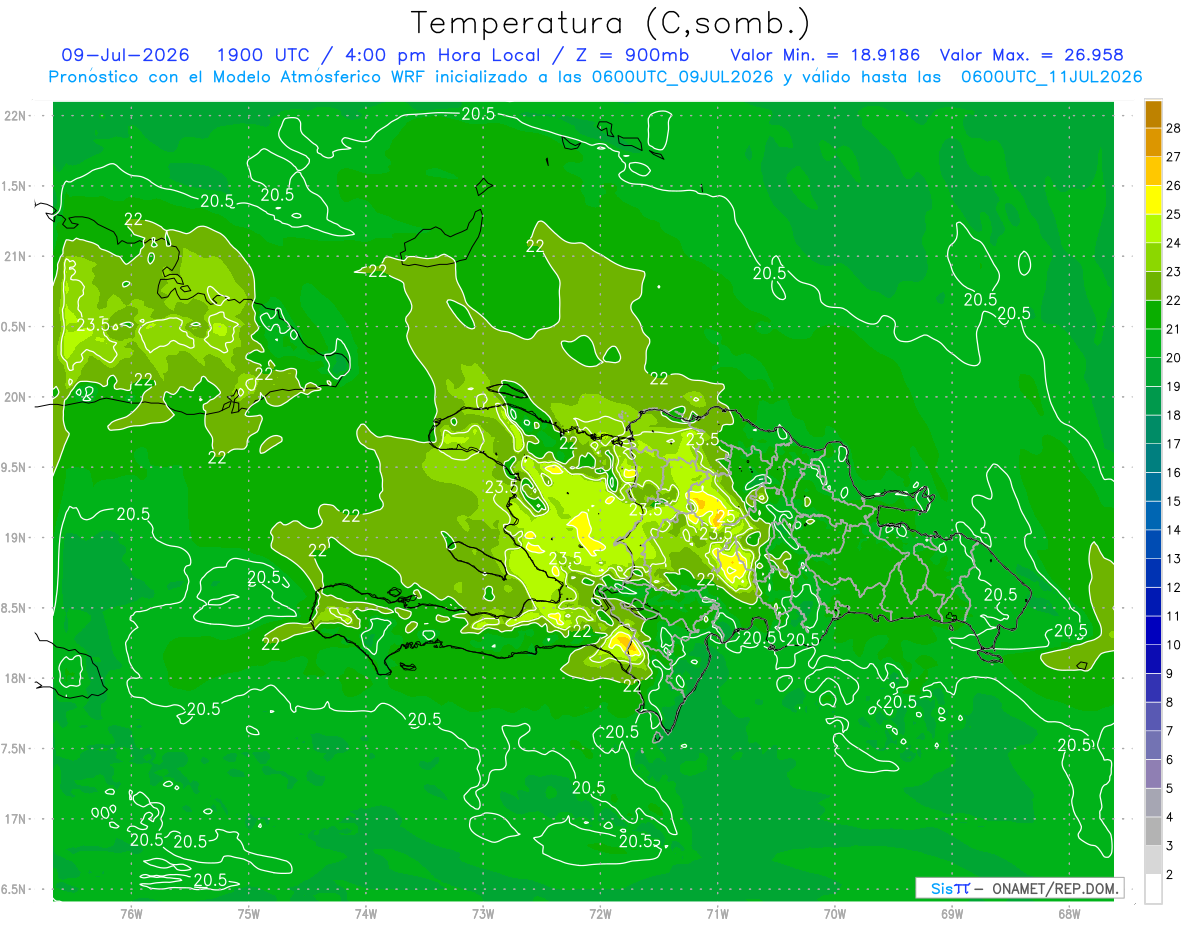This screenshot has height=927, width=1200.
Task: Click legend color band between 26 and 27
Action: pos(1153,171)
